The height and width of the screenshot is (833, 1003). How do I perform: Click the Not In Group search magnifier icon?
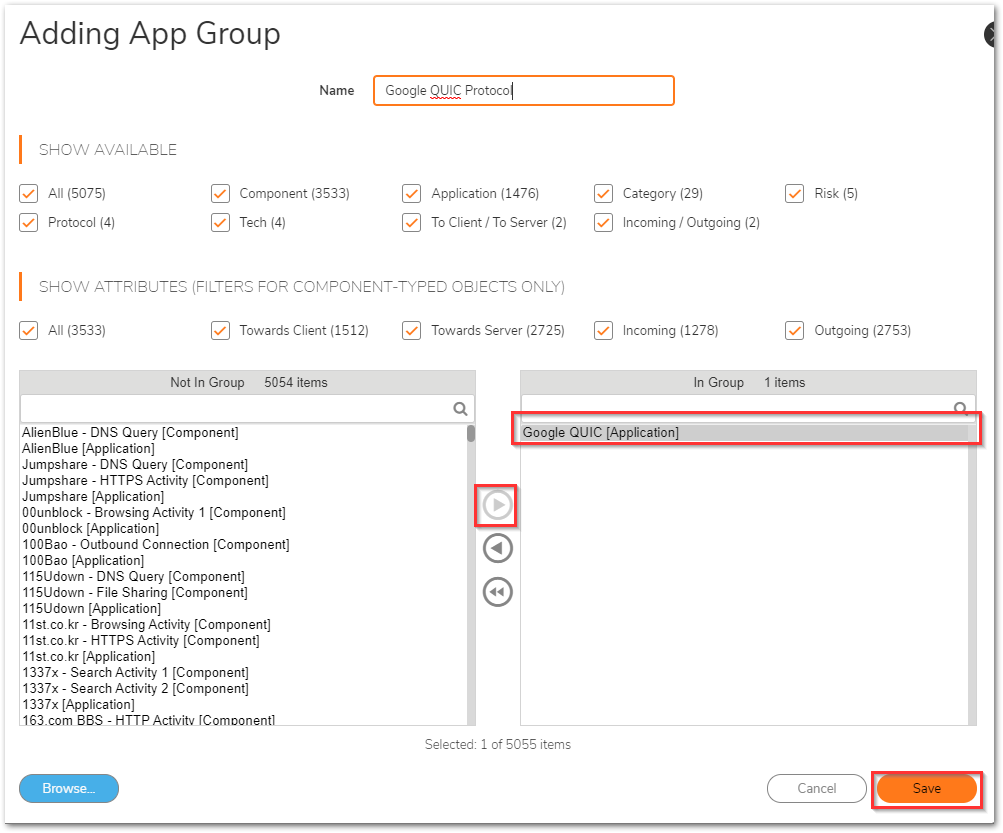[x=460, y=408]
